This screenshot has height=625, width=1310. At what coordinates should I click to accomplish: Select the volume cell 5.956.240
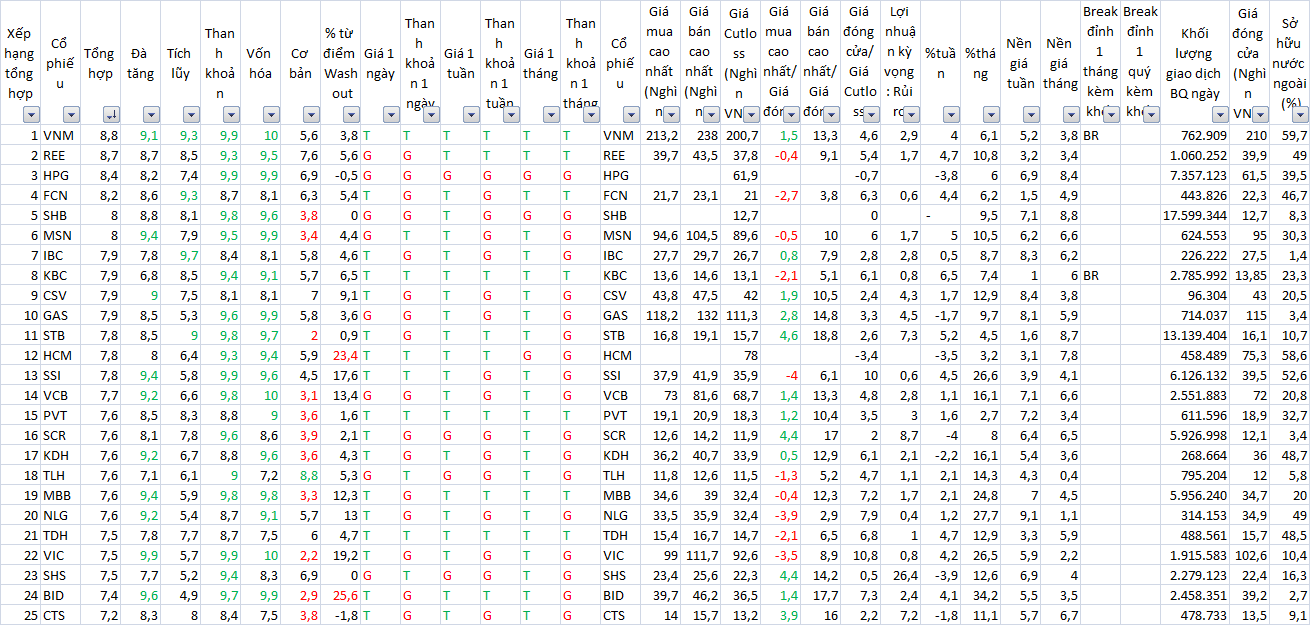(x=1196, y=495)
